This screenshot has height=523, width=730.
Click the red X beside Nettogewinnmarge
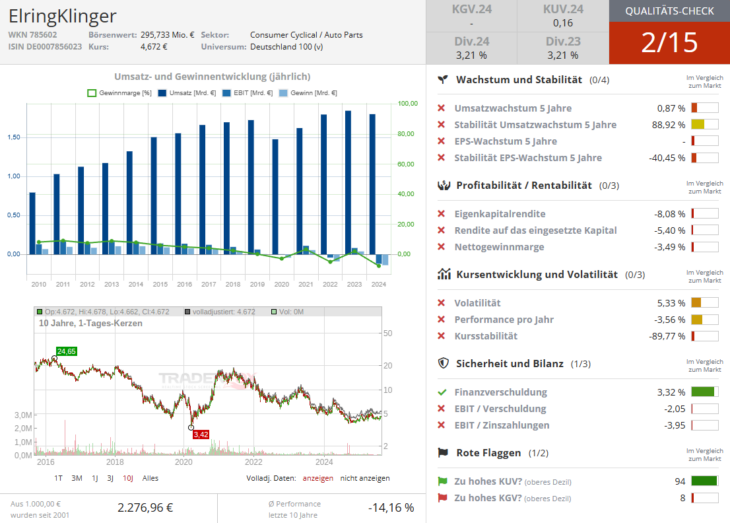tap(441, 247)
